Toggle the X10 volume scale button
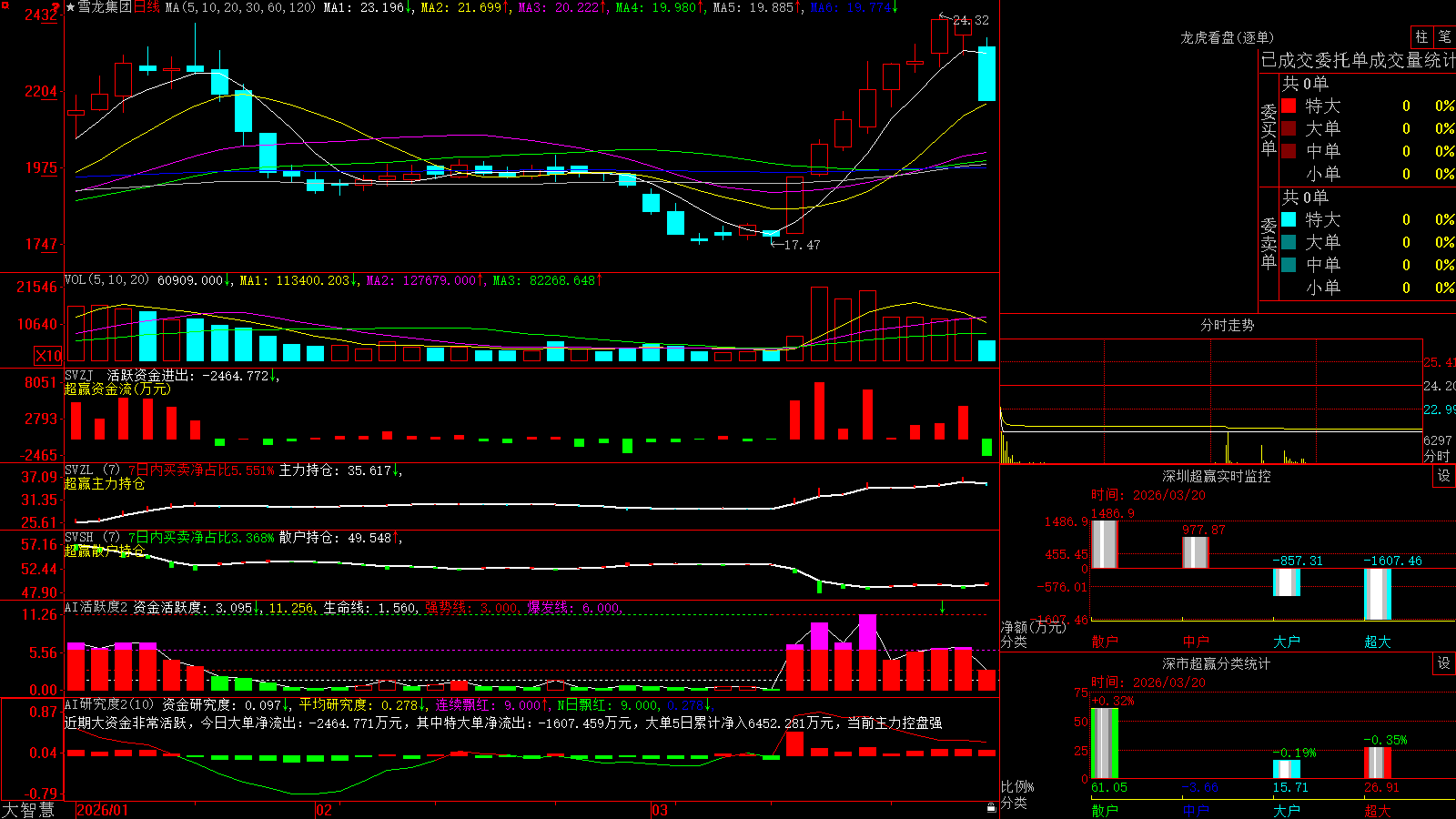This screenshot has width=1456, height=819. (48, 356)
